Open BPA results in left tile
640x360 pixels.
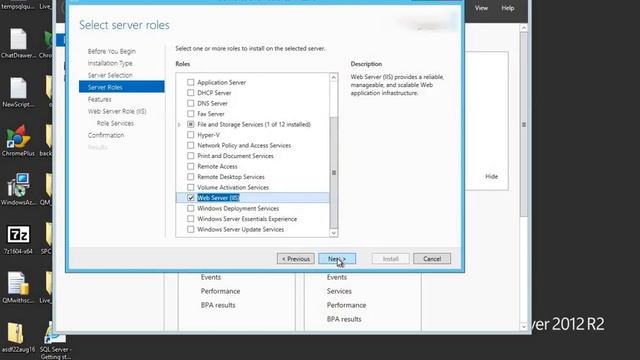(x=218, y=305)
